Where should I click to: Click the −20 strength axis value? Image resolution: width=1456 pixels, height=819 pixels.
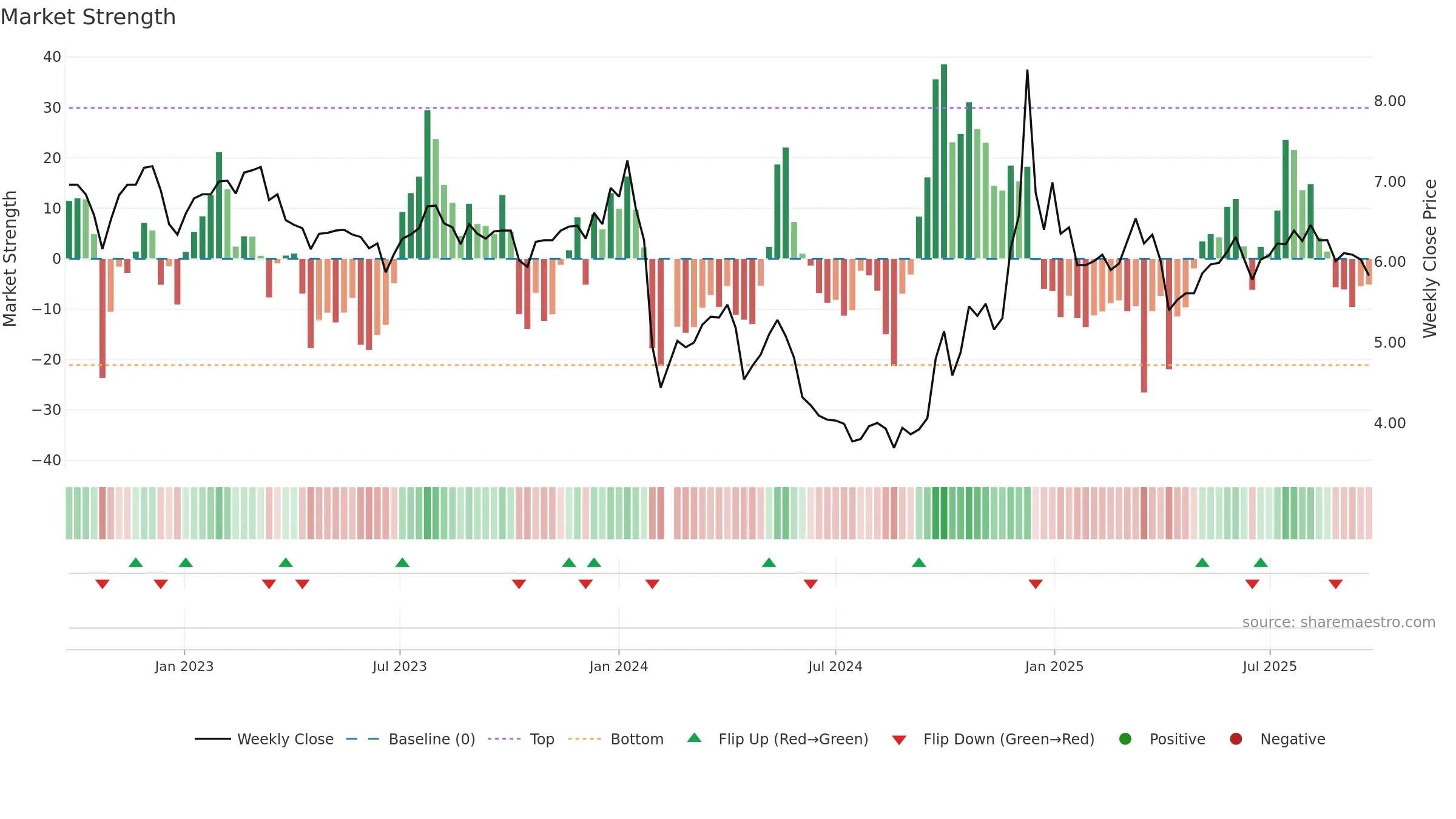(x=47, y=360)
